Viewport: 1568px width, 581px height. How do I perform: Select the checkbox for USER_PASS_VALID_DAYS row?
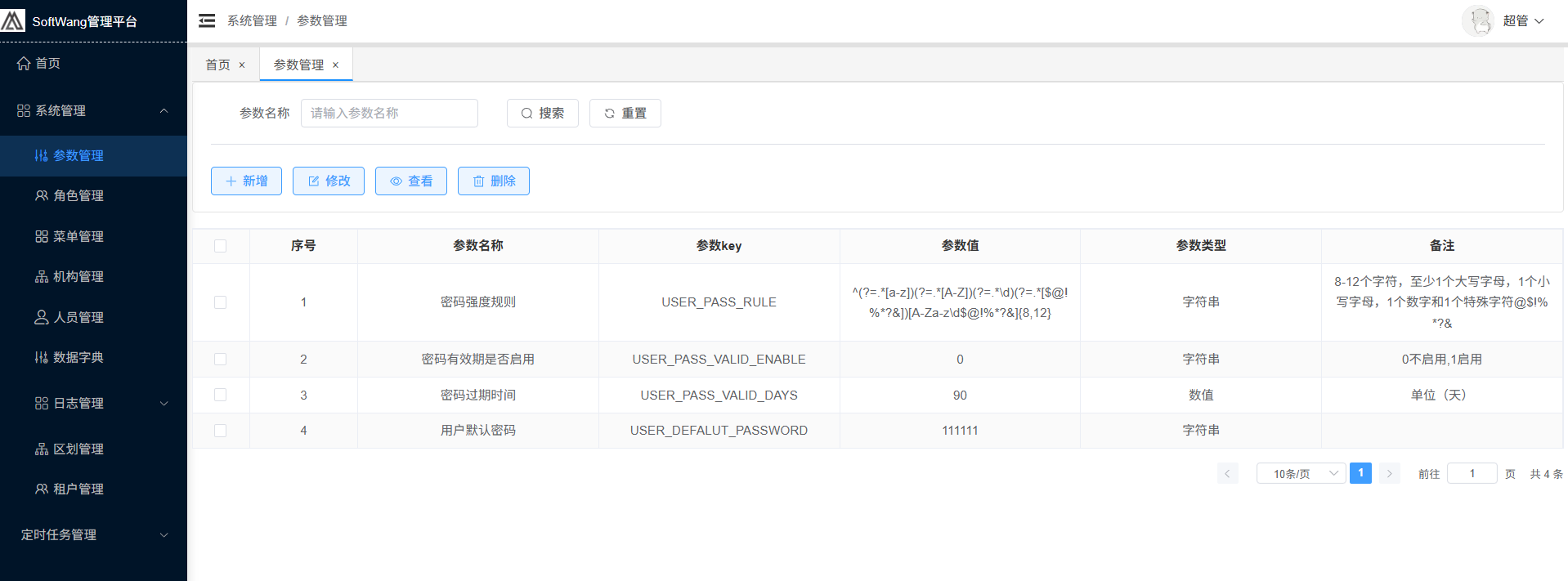[220, 395]
